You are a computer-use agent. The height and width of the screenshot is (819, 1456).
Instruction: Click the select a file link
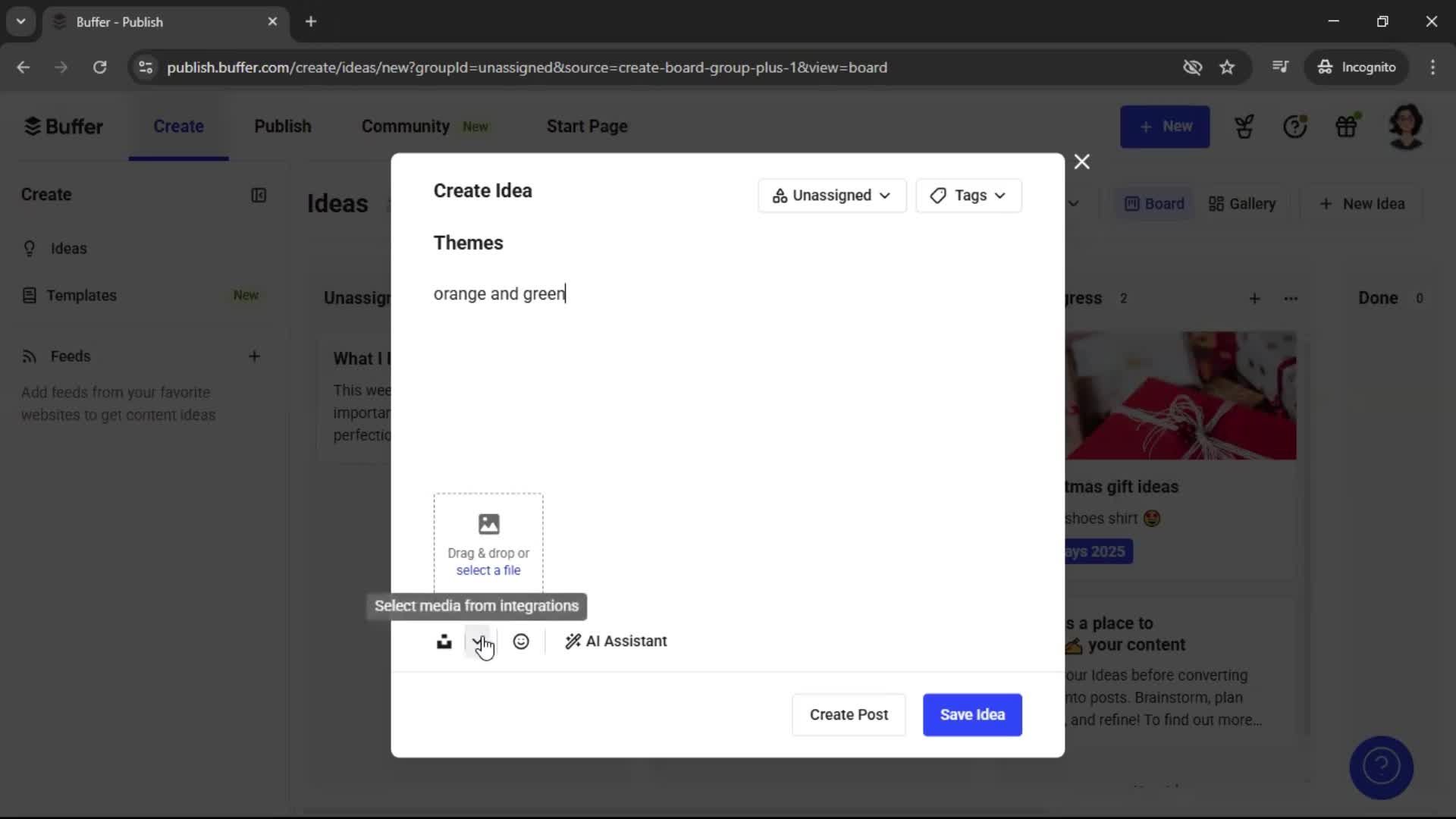(488, 570)
